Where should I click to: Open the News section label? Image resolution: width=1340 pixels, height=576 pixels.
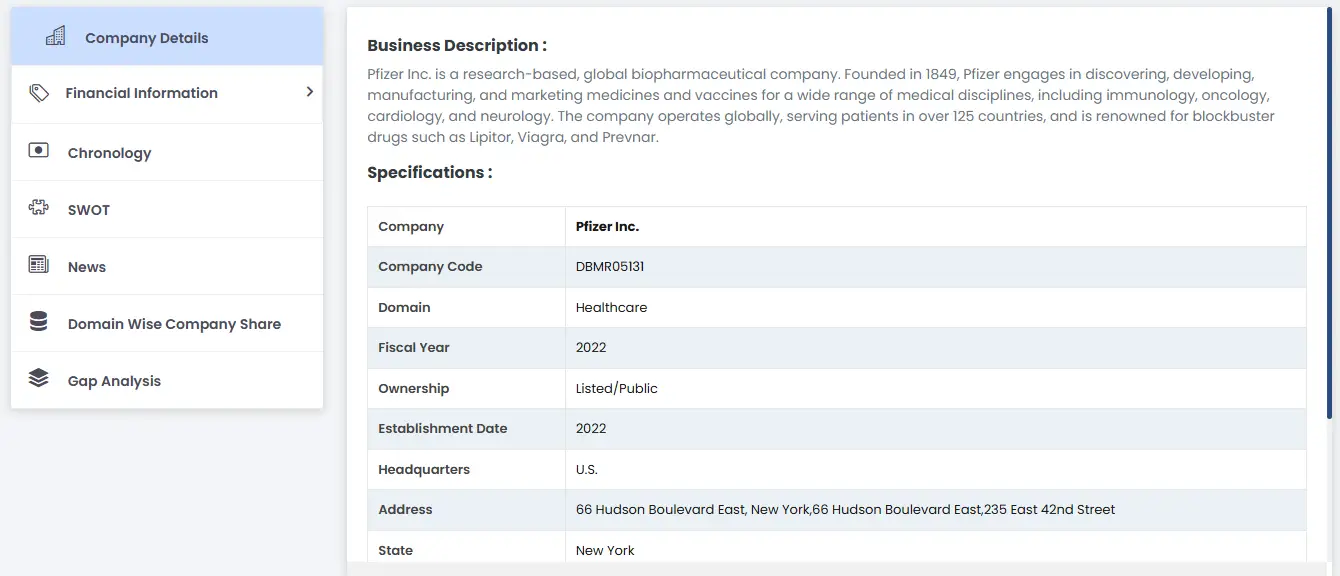[87, 267]
